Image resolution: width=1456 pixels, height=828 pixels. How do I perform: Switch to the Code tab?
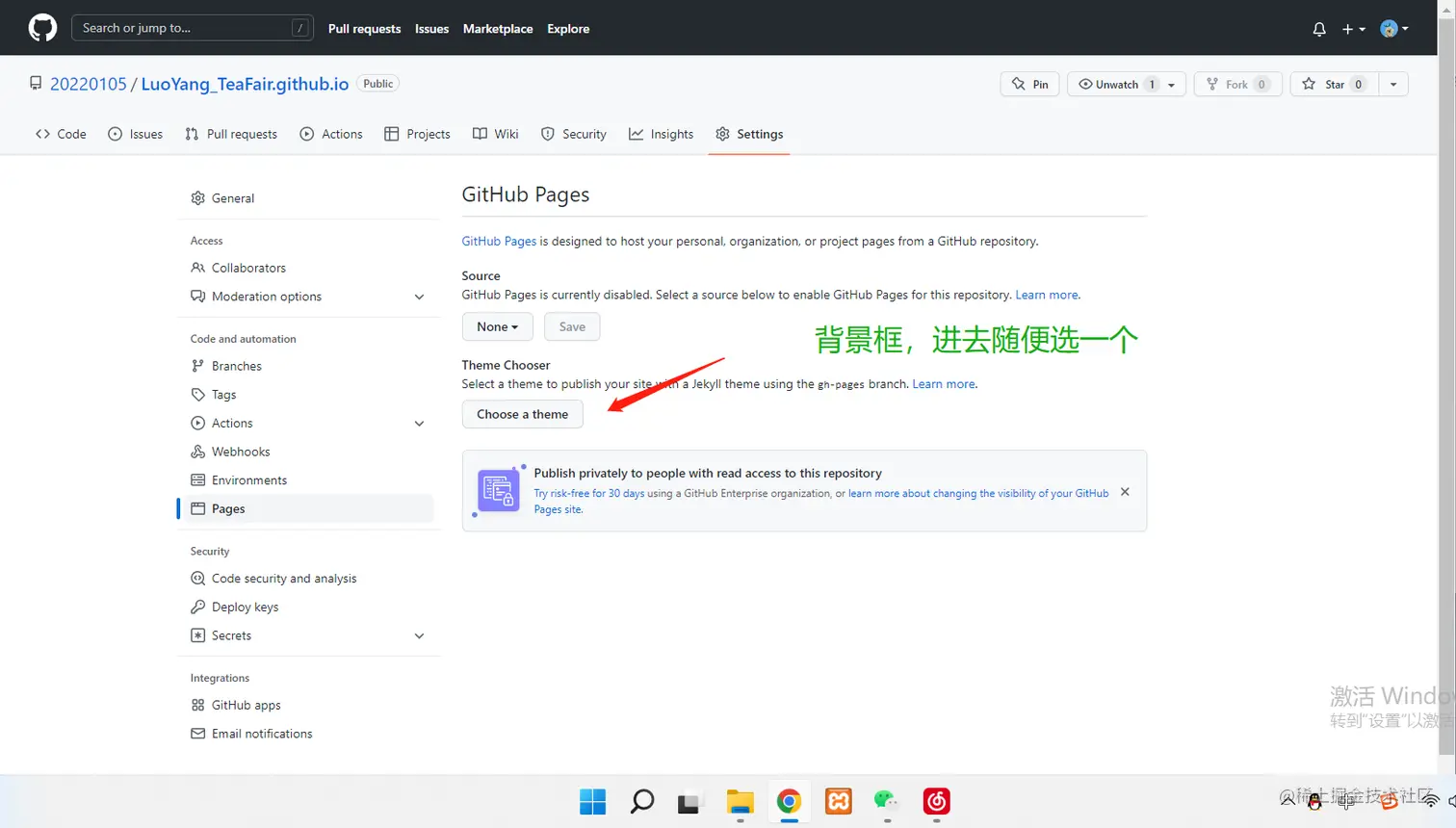(61, 134)
